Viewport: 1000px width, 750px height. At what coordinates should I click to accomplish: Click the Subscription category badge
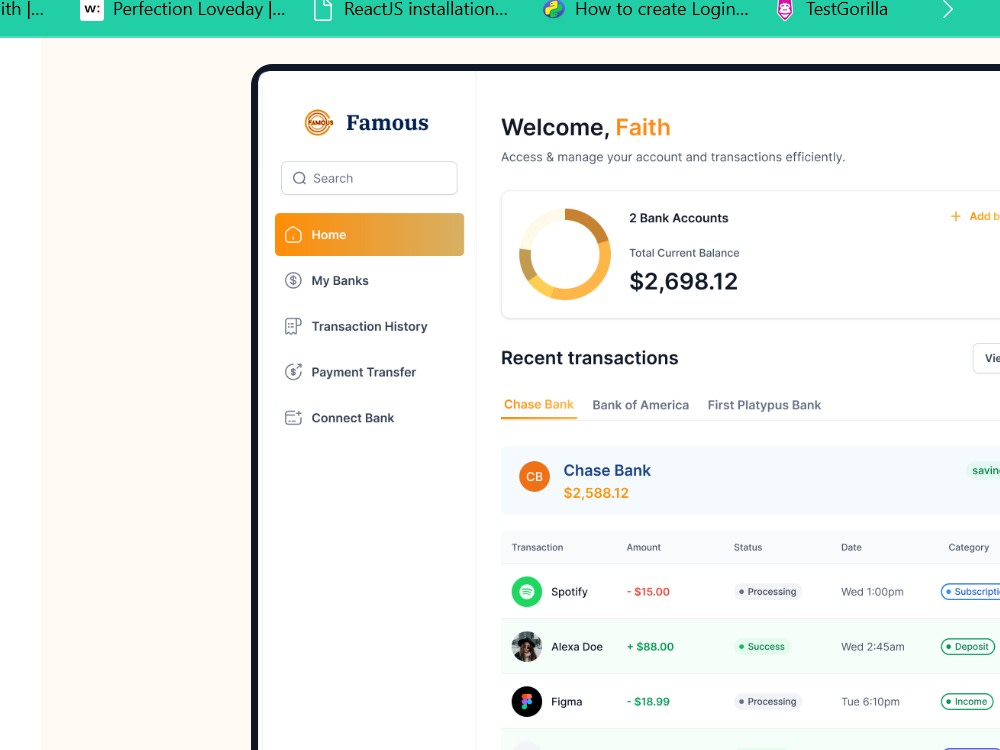[x=971, y=592]
